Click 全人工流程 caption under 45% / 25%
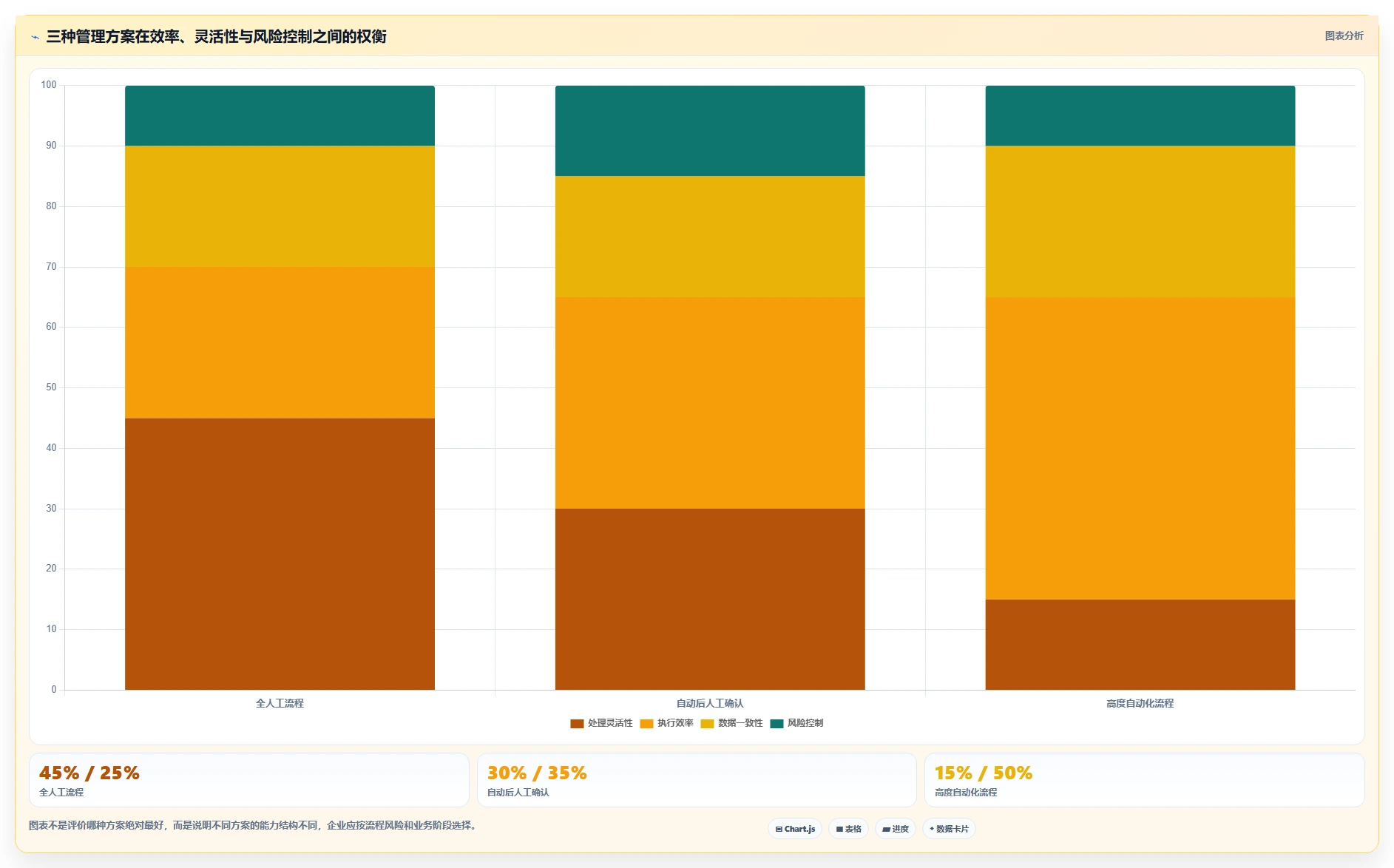The image size is (1394, 868). click(x=61, y=792)
